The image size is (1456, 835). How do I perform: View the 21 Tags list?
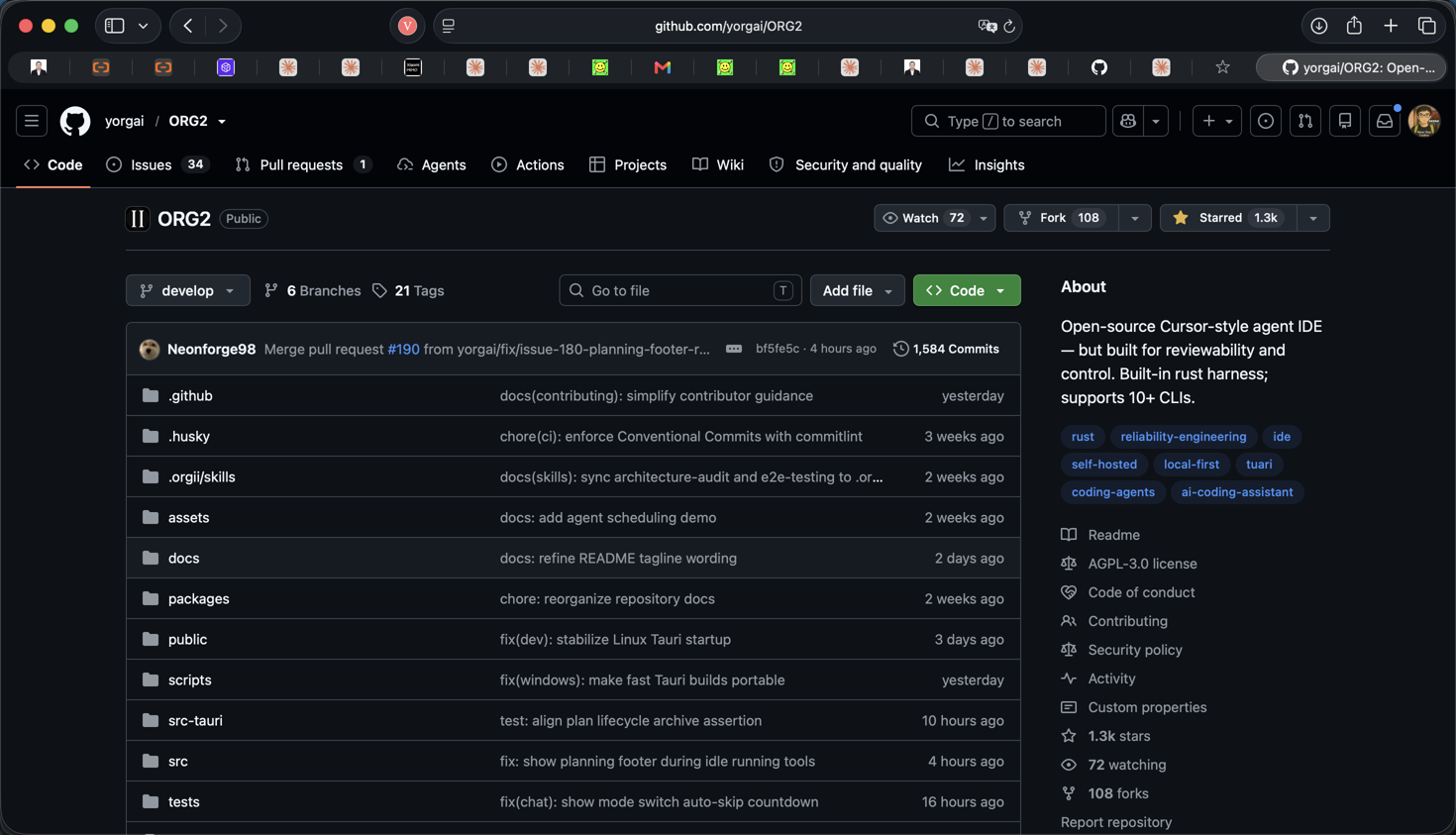[408, 290]
